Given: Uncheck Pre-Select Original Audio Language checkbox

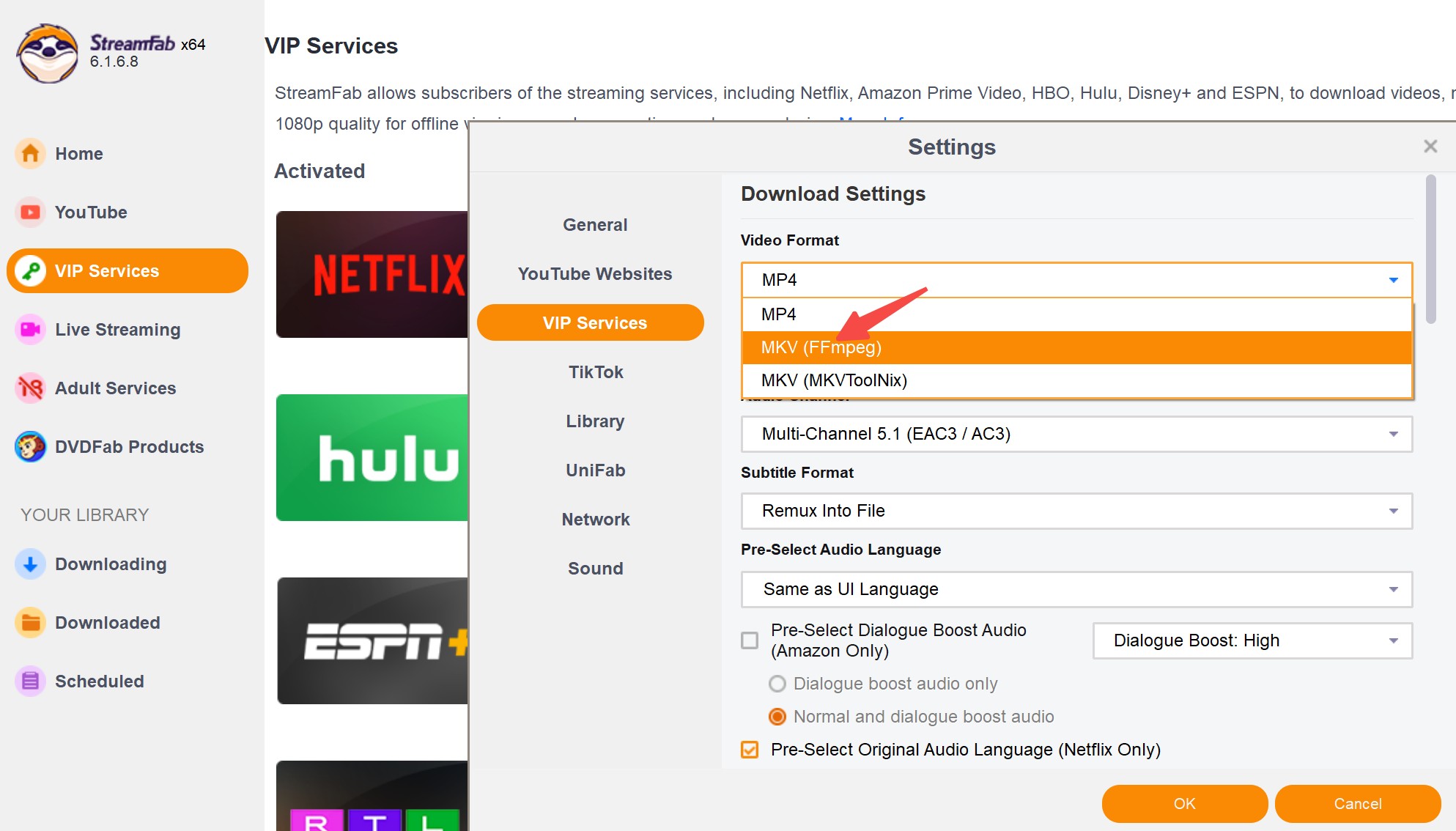Looking at the screenshot, I should pos(750,750).
